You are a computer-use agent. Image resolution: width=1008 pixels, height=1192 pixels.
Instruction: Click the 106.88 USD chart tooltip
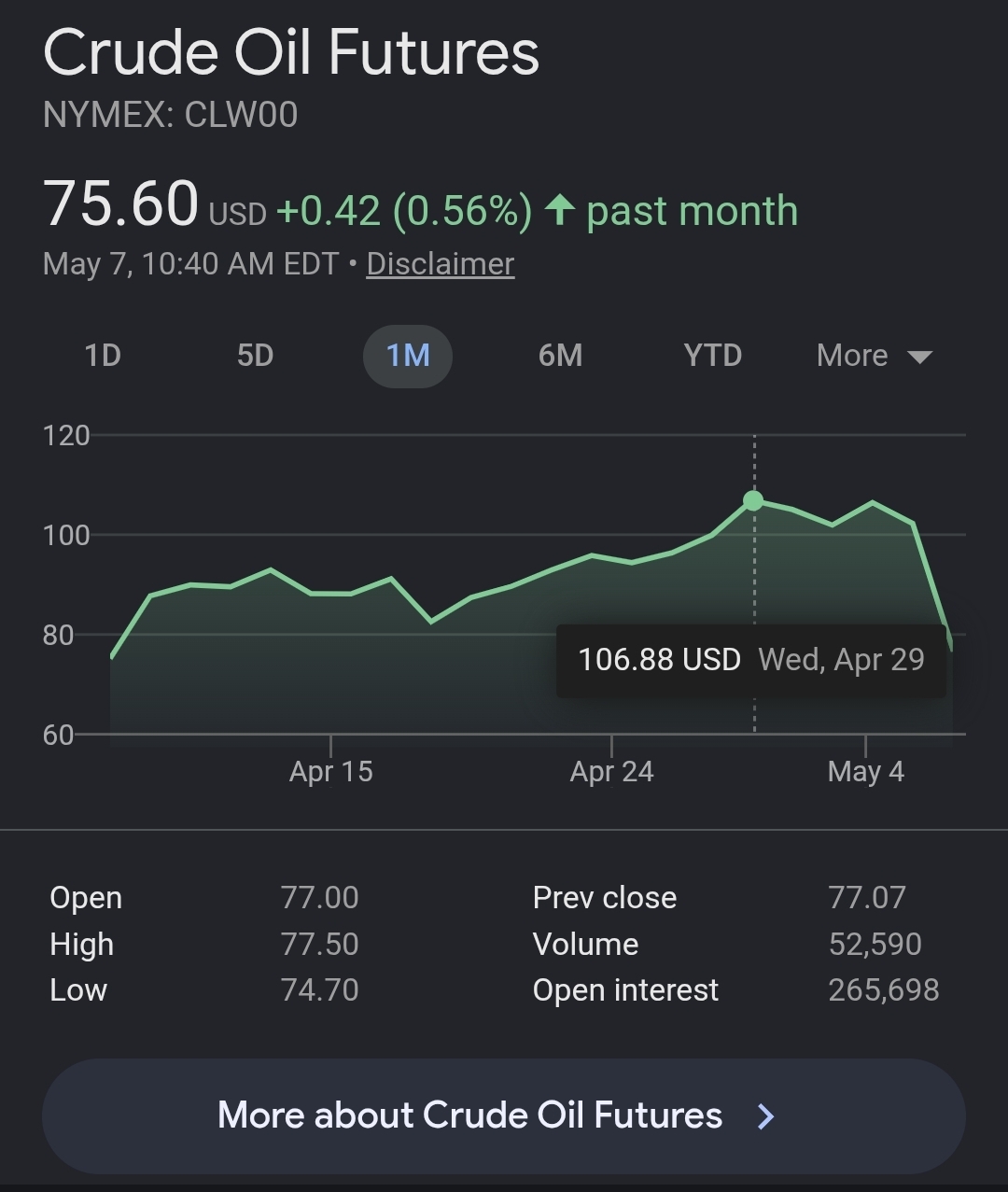[x=751, y=660]
